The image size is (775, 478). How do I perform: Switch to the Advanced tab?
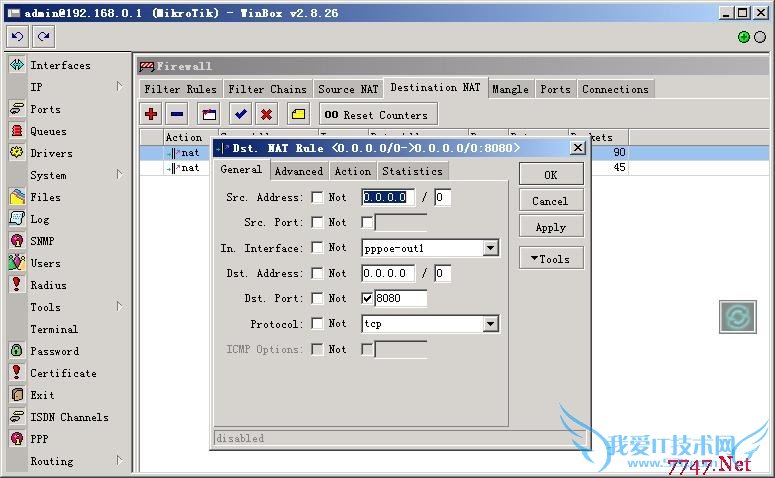click(x=298, y=171)
